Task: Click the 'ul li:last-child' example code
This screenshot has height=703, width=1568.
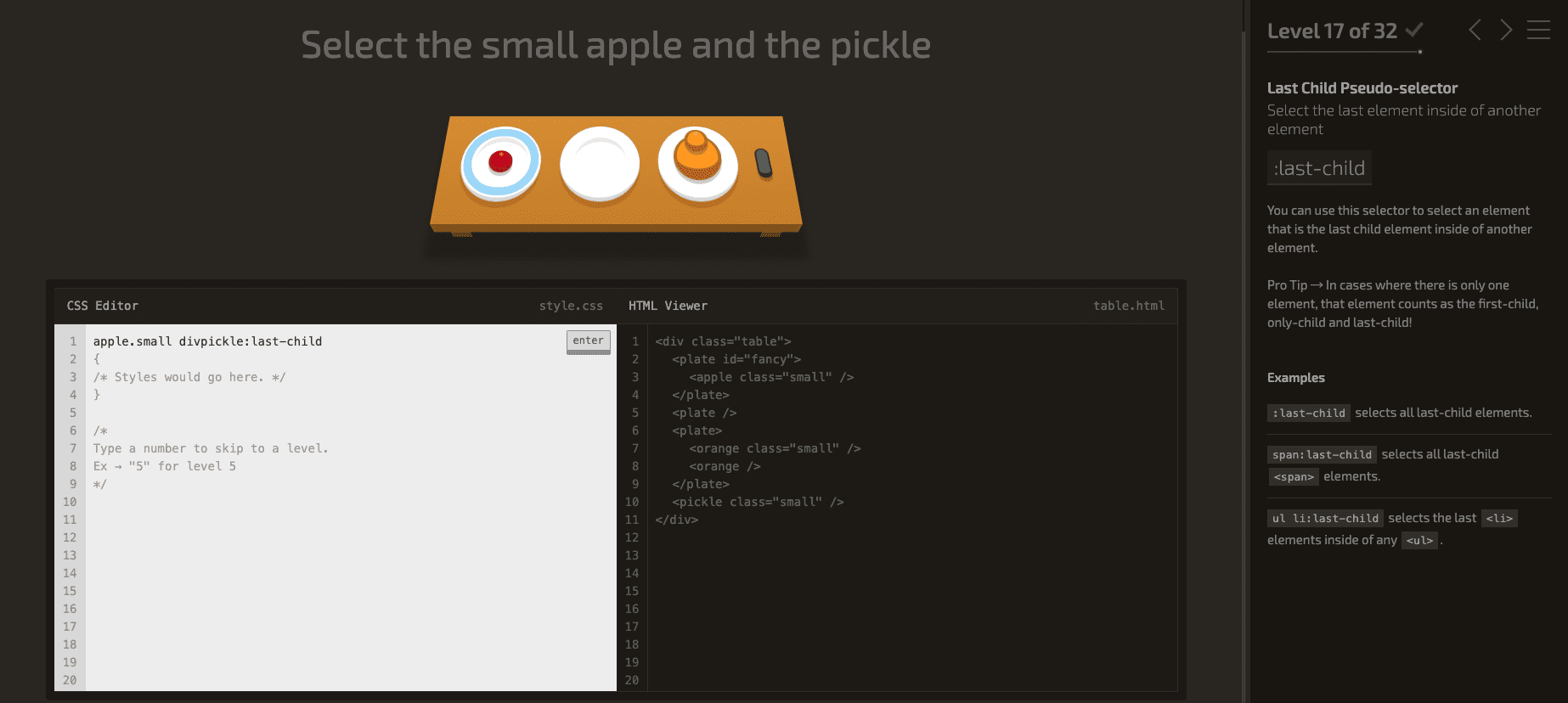Action: pos(1325,519)
